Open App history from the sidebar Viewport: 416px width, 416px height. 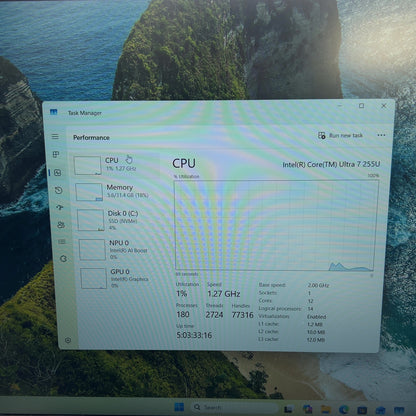pos(59,190)
